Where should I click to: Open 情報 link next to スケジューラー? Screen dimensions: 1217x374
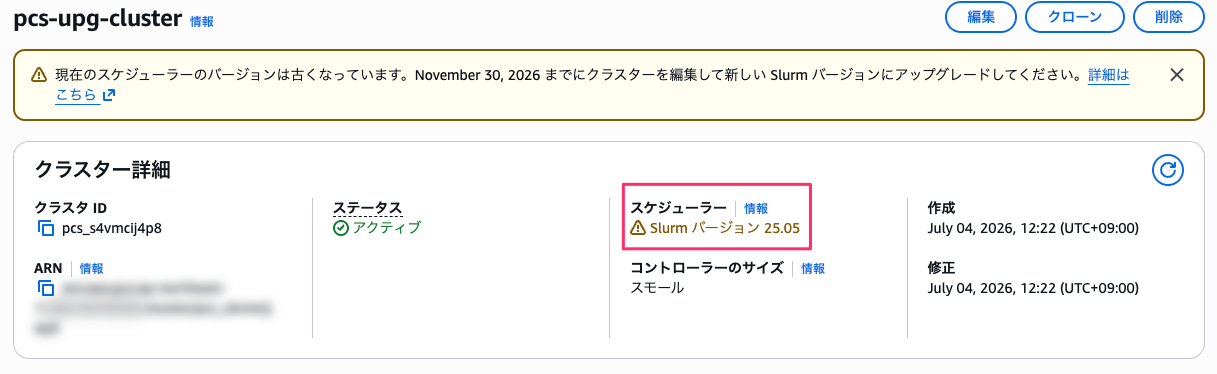point(756,208)
